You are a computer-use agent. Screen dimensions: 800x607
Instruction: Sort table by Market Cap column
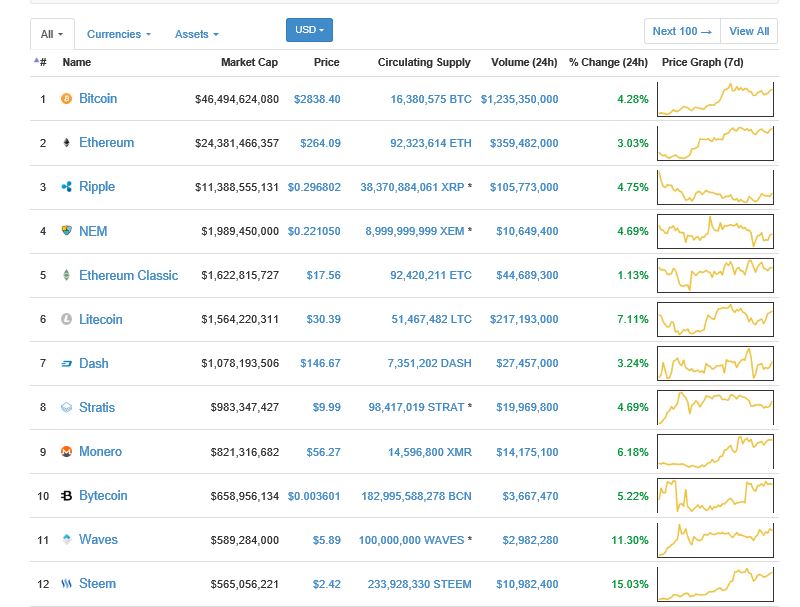pyautogui.click(x=249, y=62)
